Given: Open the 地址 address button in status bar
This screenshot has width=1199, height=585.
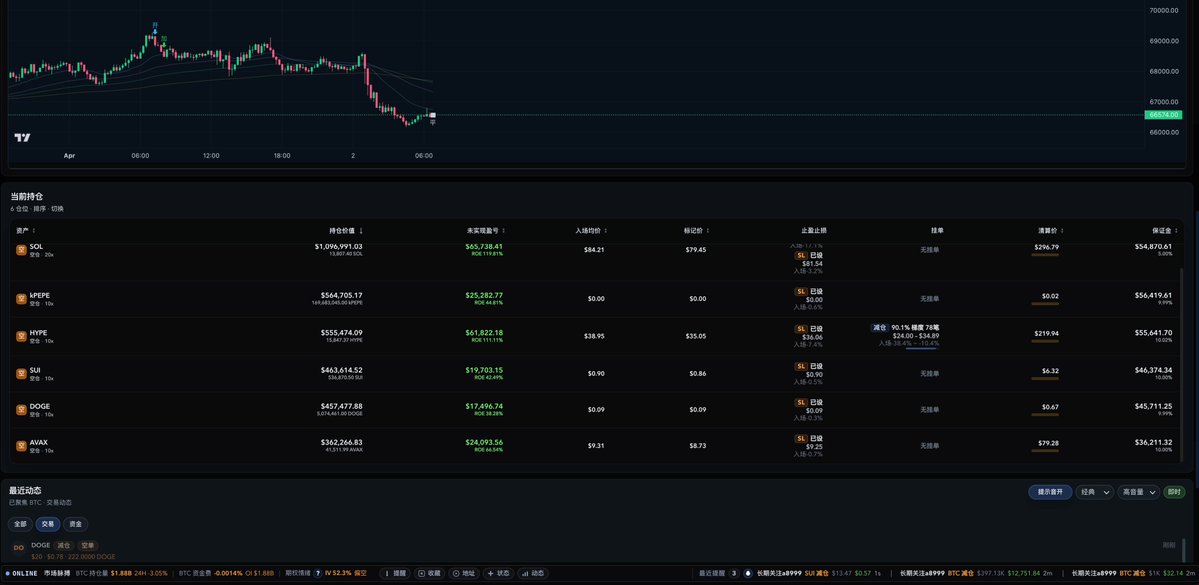Looking at the screenshot, I should [464, 574].
